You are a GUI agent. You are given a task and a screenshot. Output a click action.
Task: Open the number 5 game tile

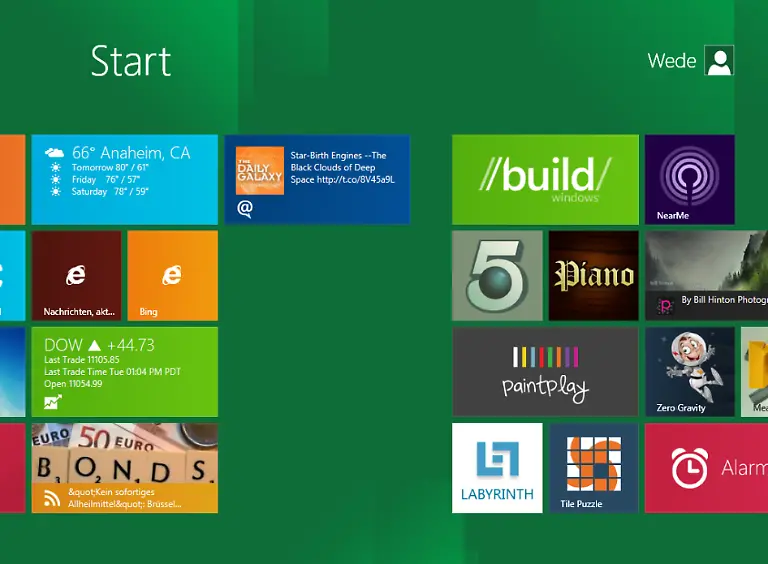point(497,276)
